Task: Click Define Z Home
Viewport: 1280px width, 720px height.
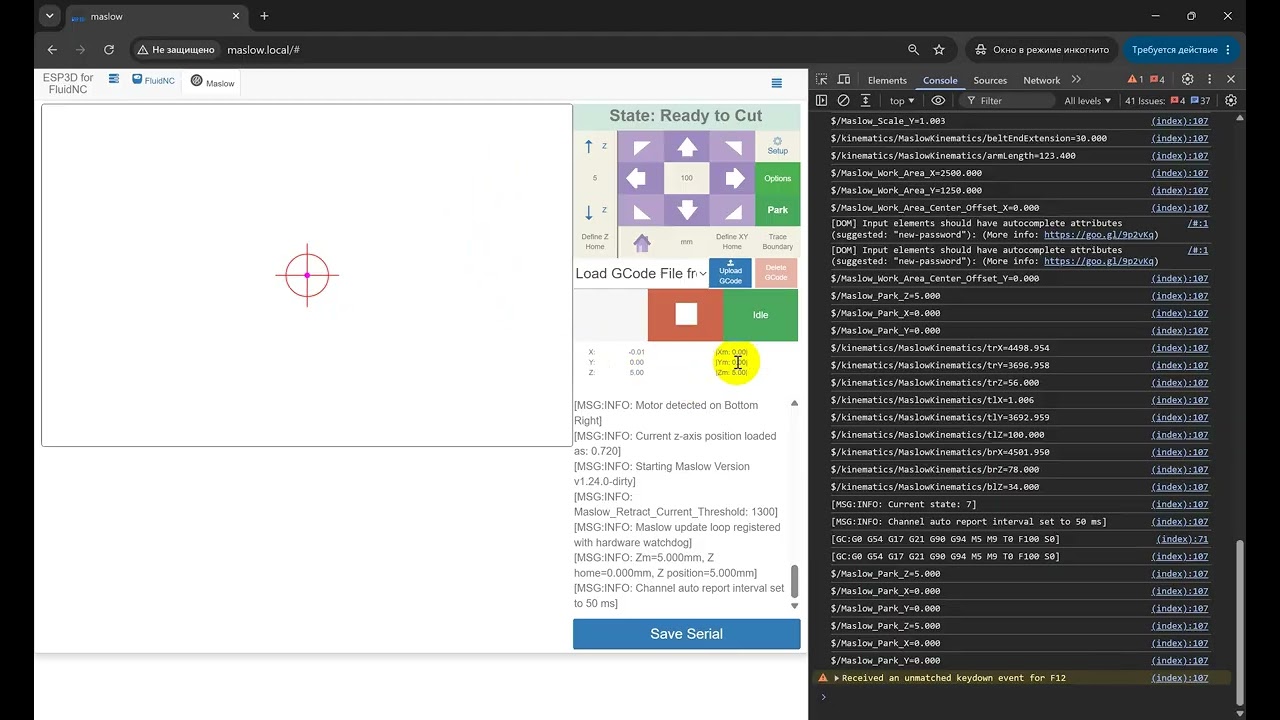Action: [x=595, y=242]
